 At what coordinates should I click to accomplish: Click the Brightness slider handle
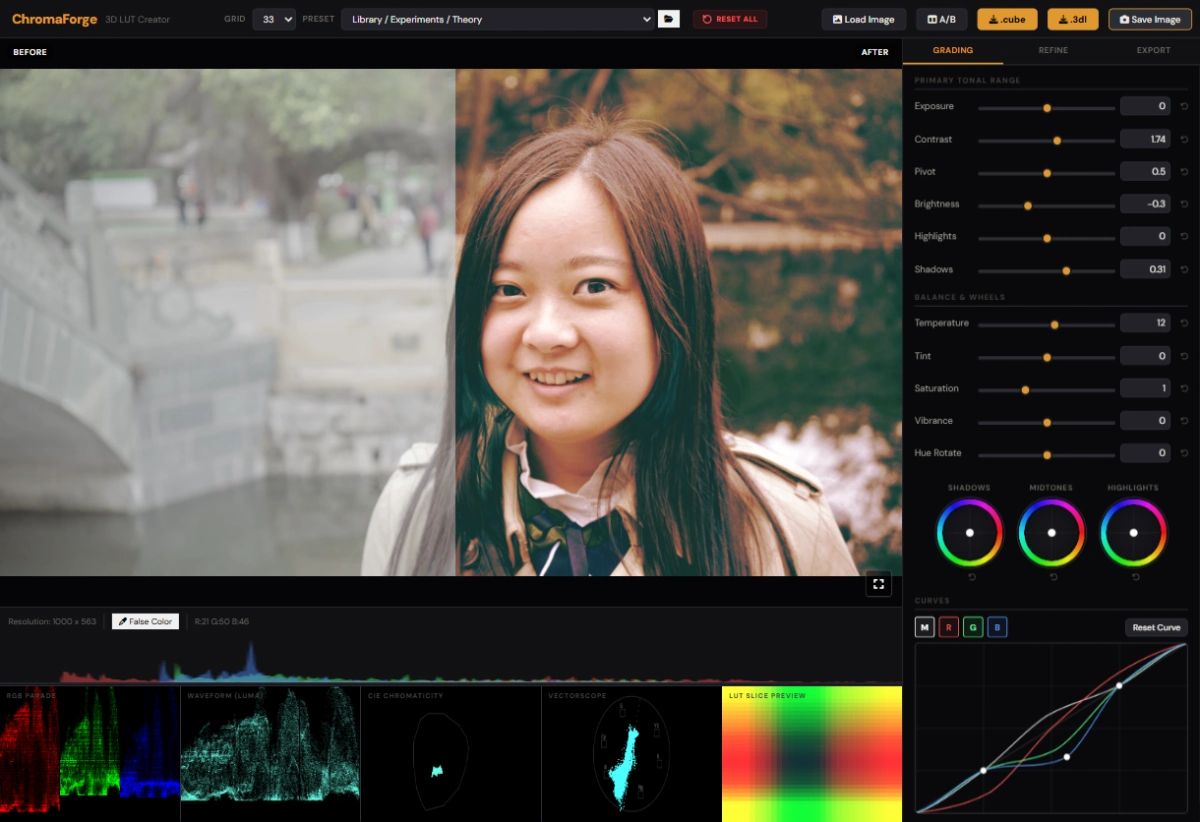click(1028, 206)
